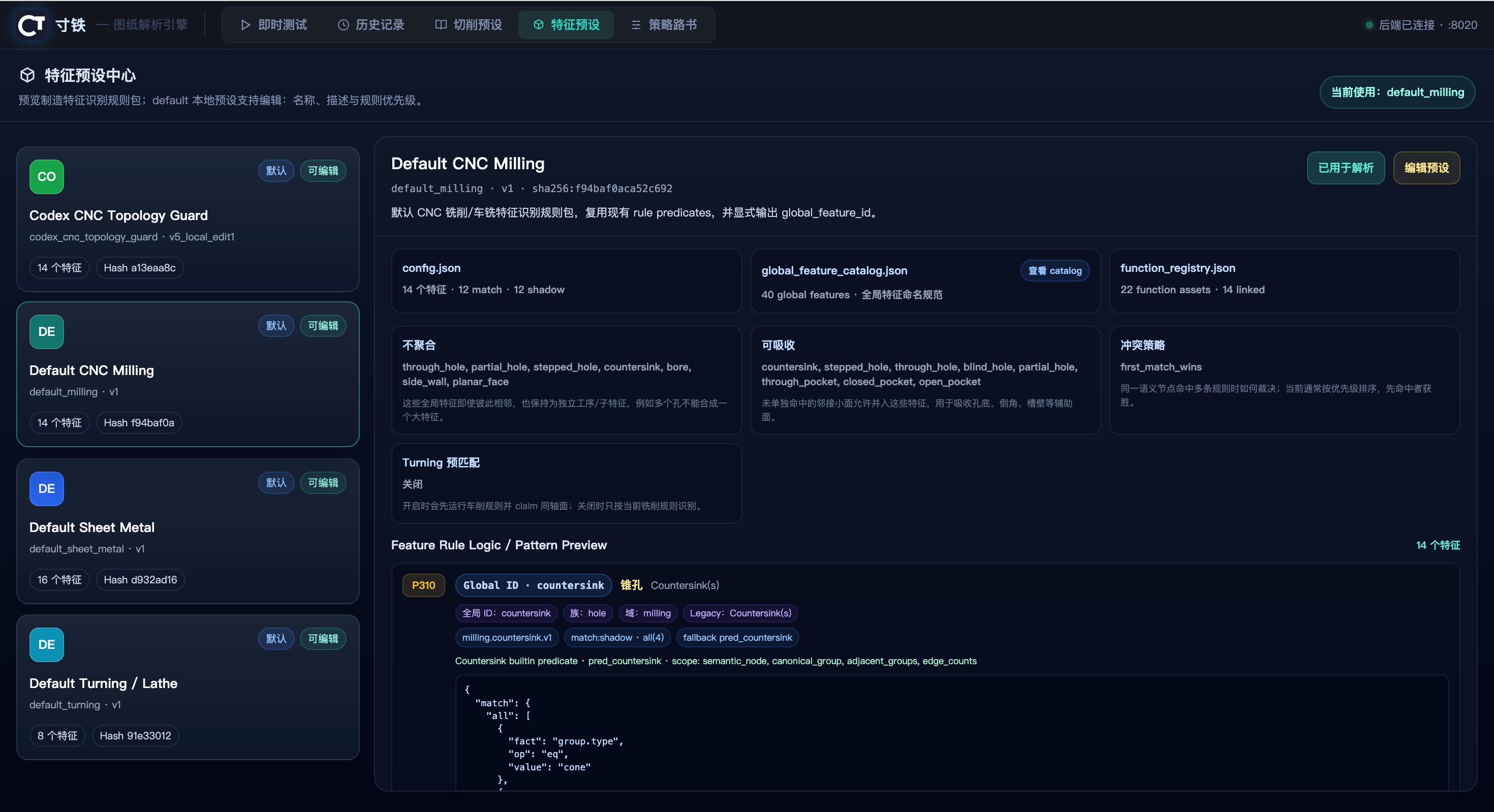Click the 默认 badge on Codex CNC Topology Guard

click(x=276, y=171)
